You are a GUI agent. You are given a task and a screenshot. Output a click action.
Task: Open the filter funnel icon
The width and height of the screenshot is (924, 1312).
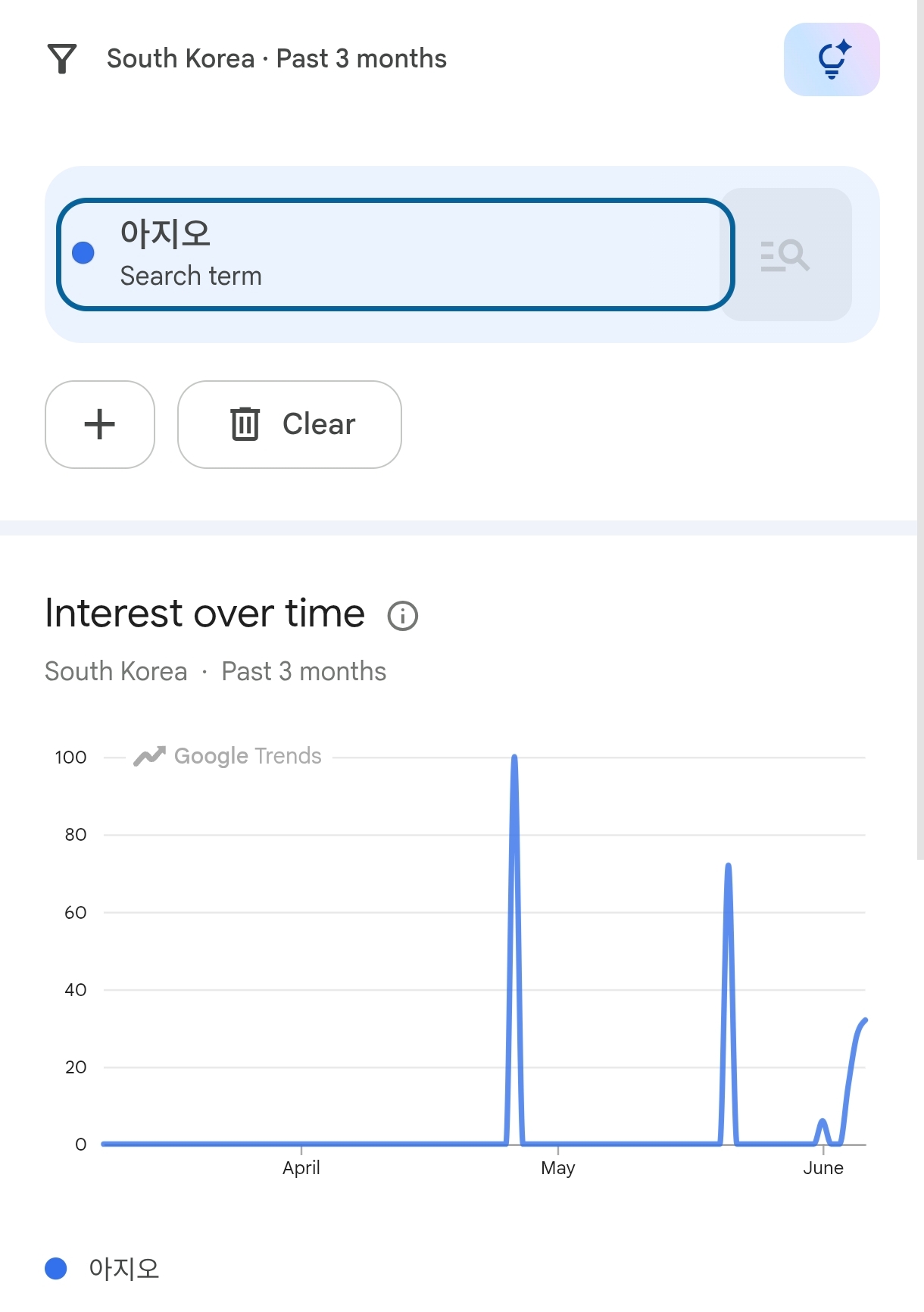pos(62,59)
